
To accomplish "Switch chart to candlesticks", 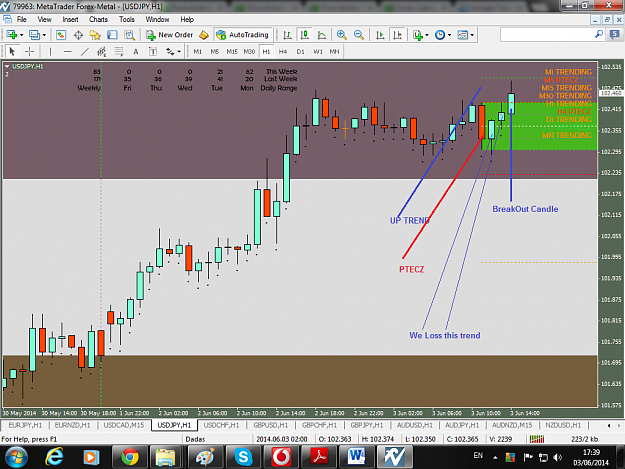I will [305, 35].
